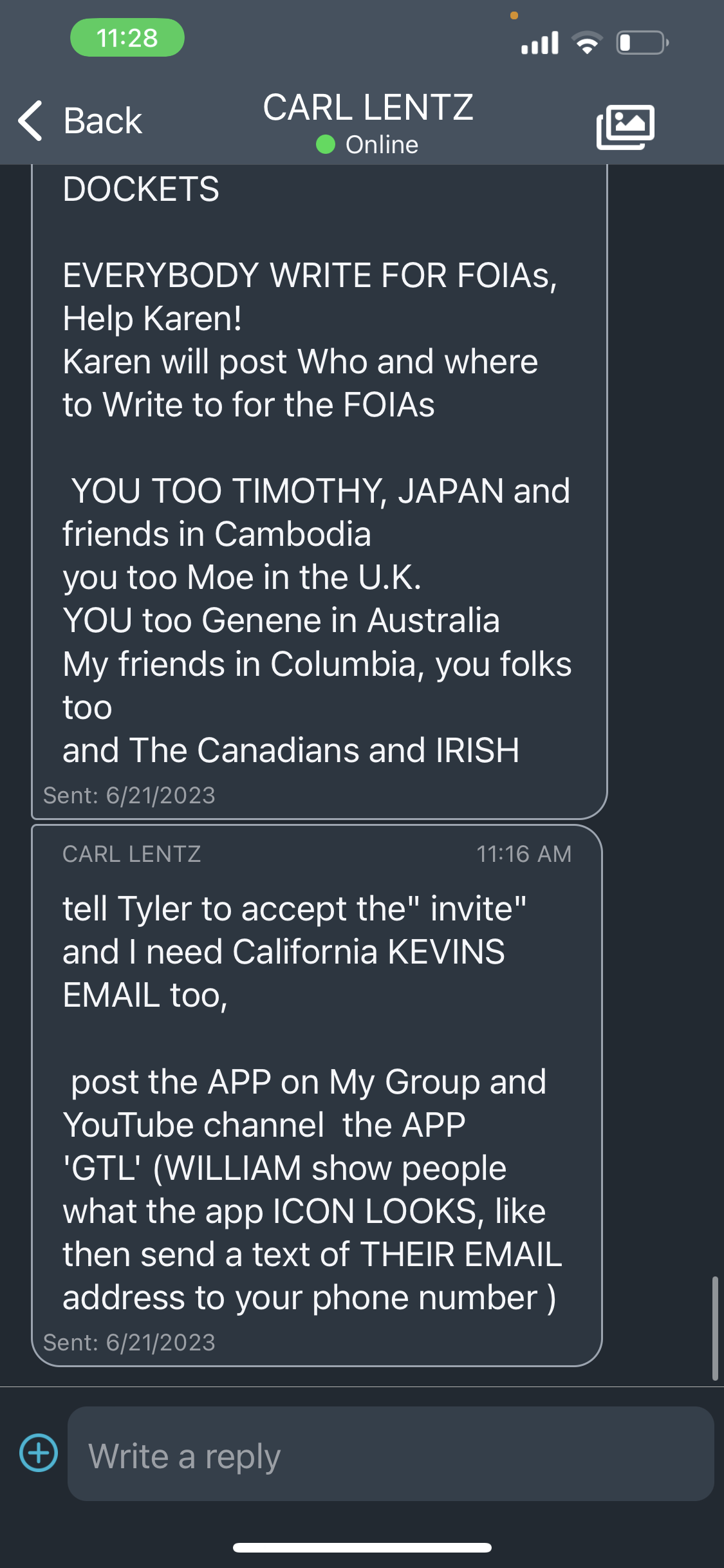Open the photo gallery icon
Viewport: 724px width, 1568px height.
click(x=626, y=127)
